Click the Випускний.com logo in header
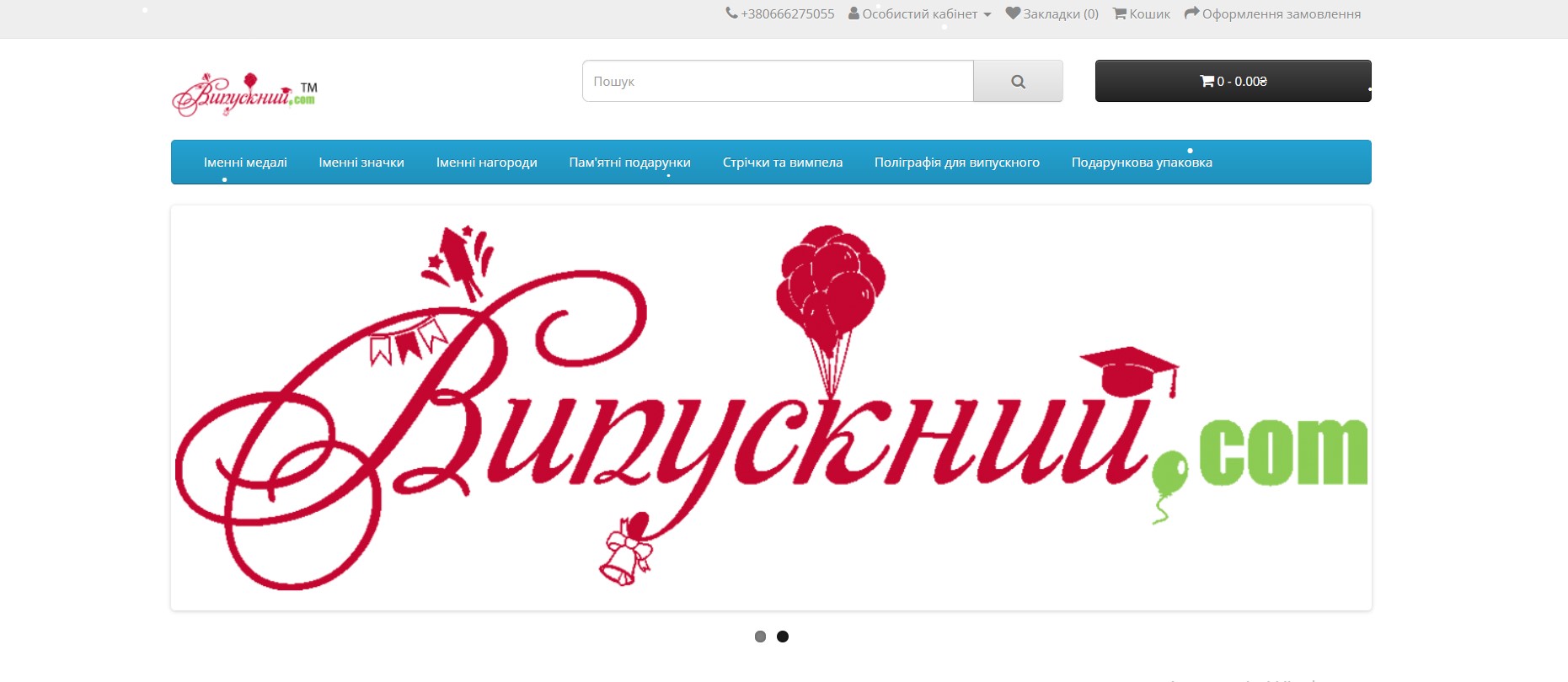The image size is (1568, 682). (244, 94)
